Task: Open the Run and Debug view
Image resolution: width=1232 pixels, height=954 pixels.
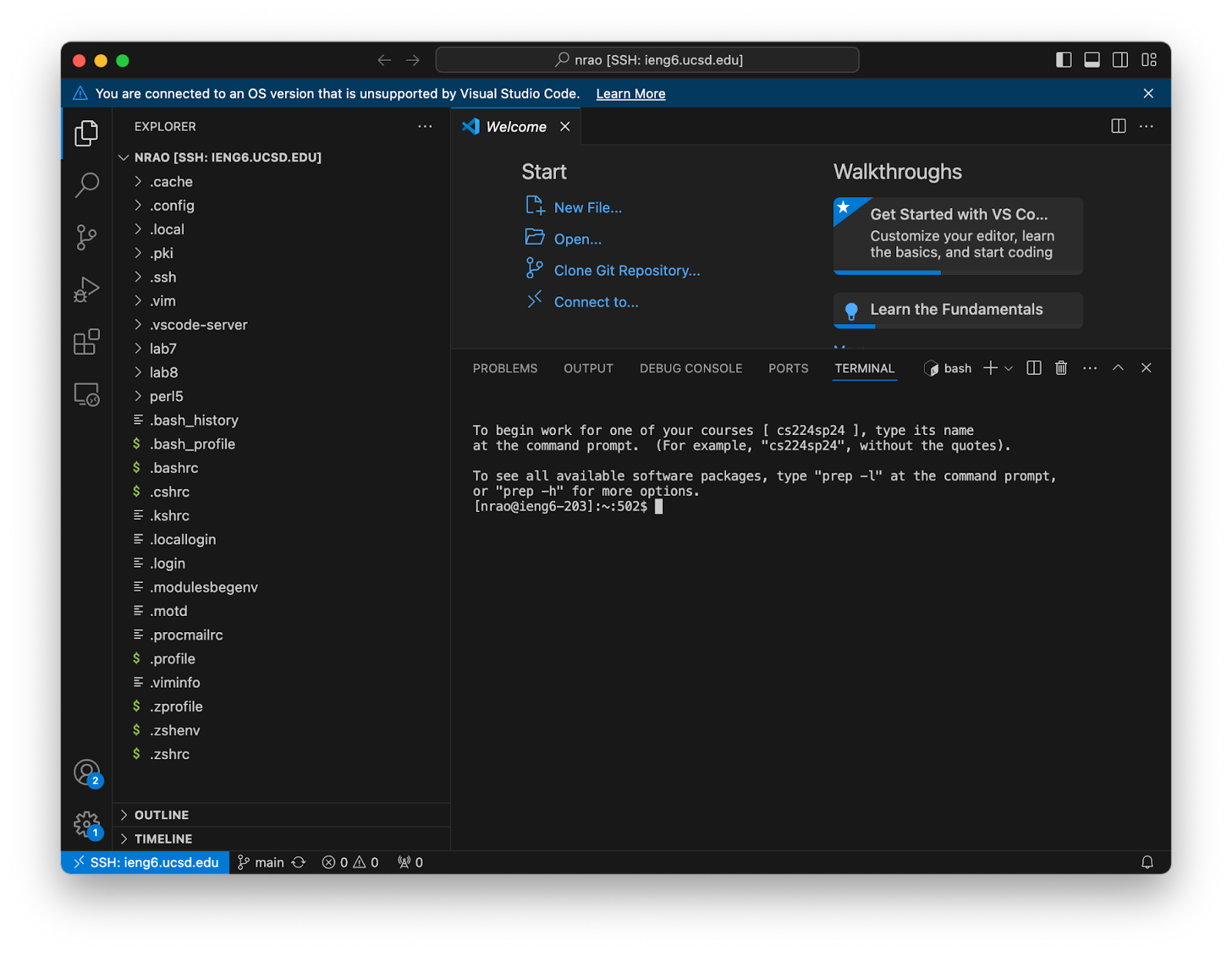Action: click(86, 290)
